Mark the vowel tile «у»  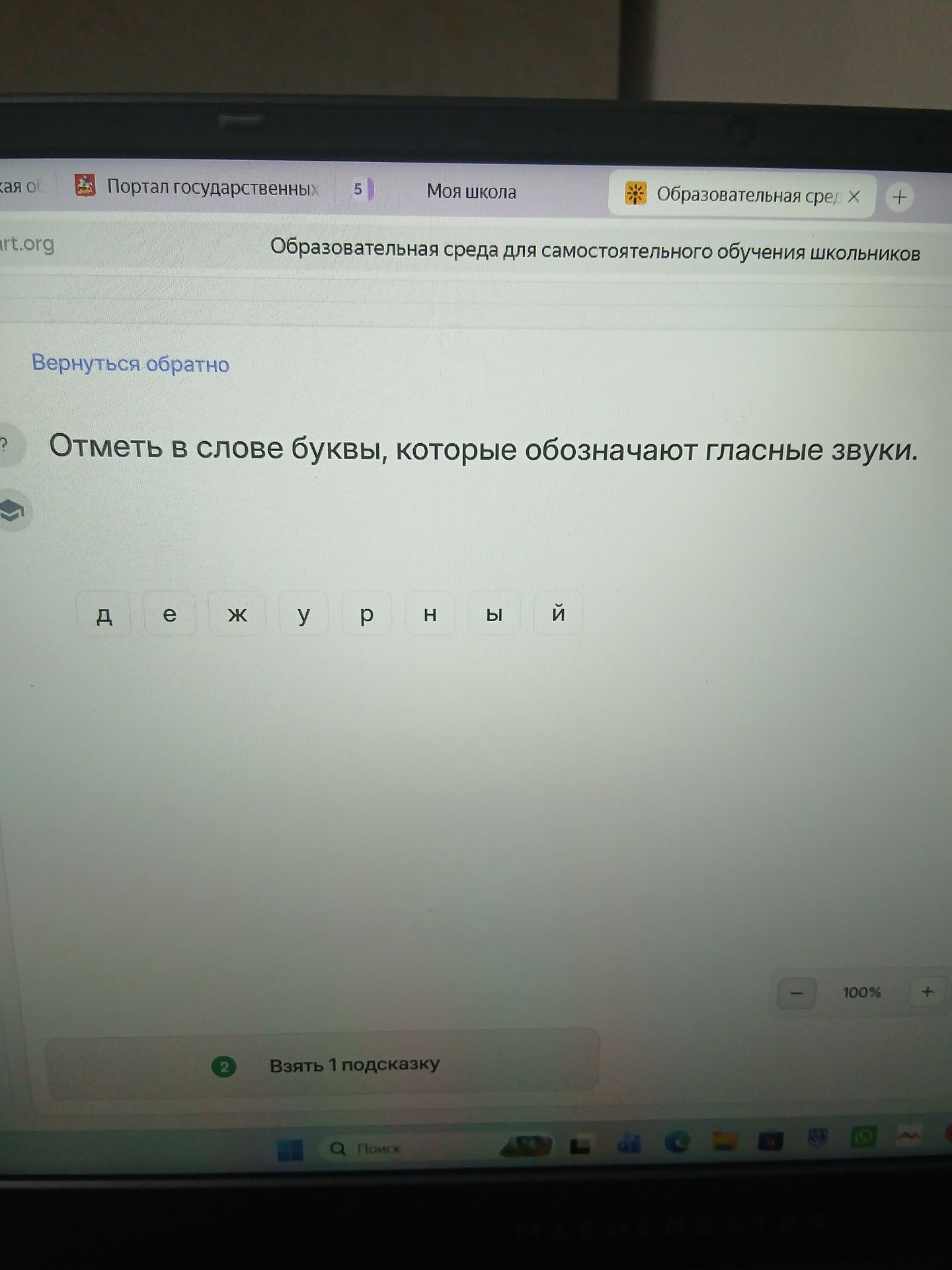click(x=303, y=614)
